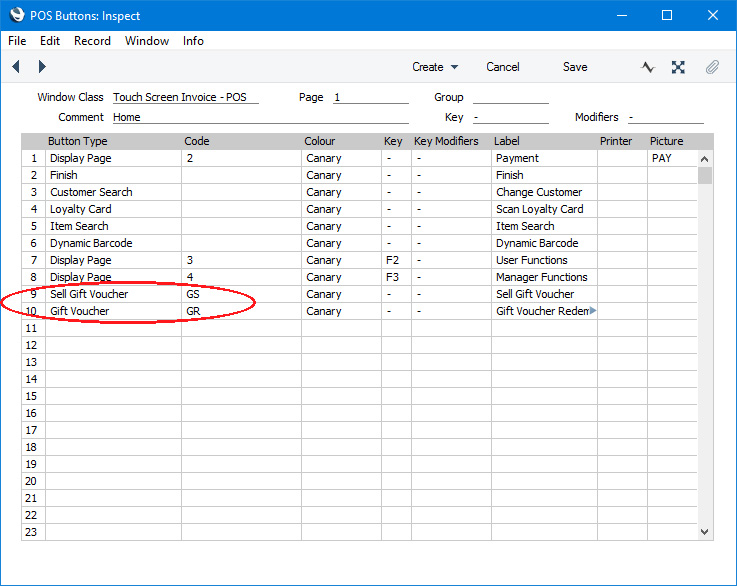Click the Change Customer label cell
The image size is (737, 586).
pyautogui.click(x=544, y=192)
